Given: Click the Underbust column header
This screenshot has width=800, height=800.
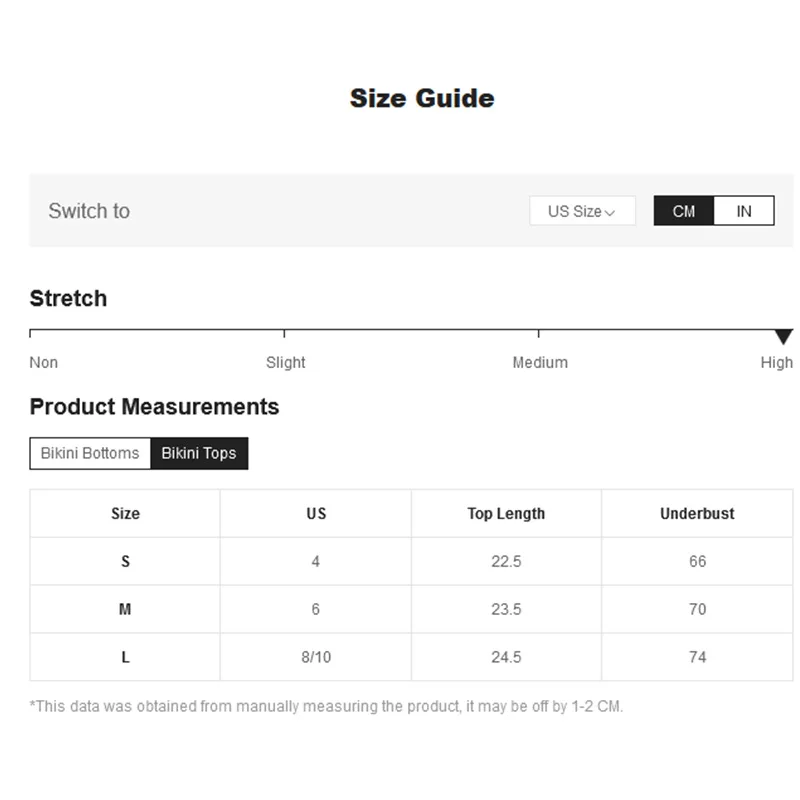Looking at the screenshot, I should 697,514.
